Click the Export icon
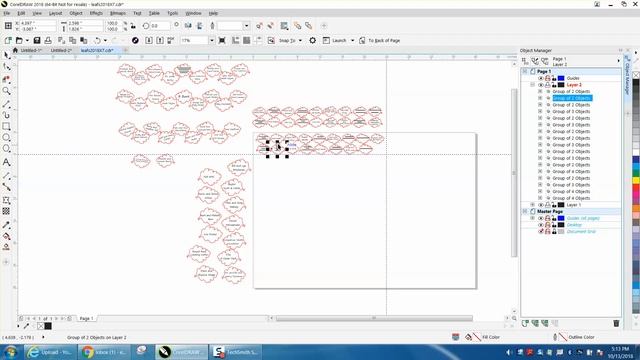The image size is (640, 360). (x=160, y=40)
